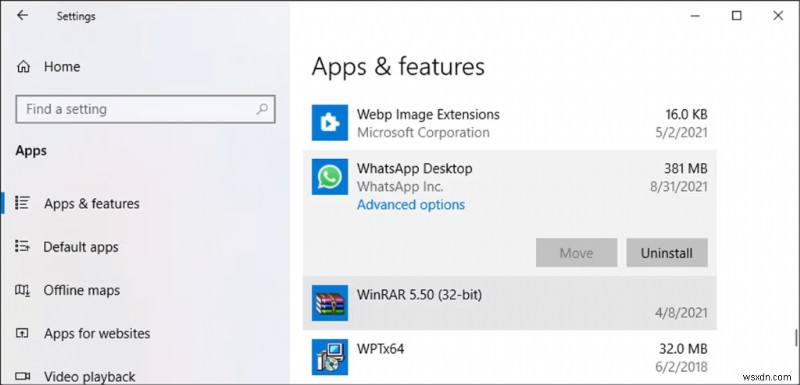Click the apps list vertical scrollbar thumb
This screenshot has height=385, width=800.
[796, 337]
